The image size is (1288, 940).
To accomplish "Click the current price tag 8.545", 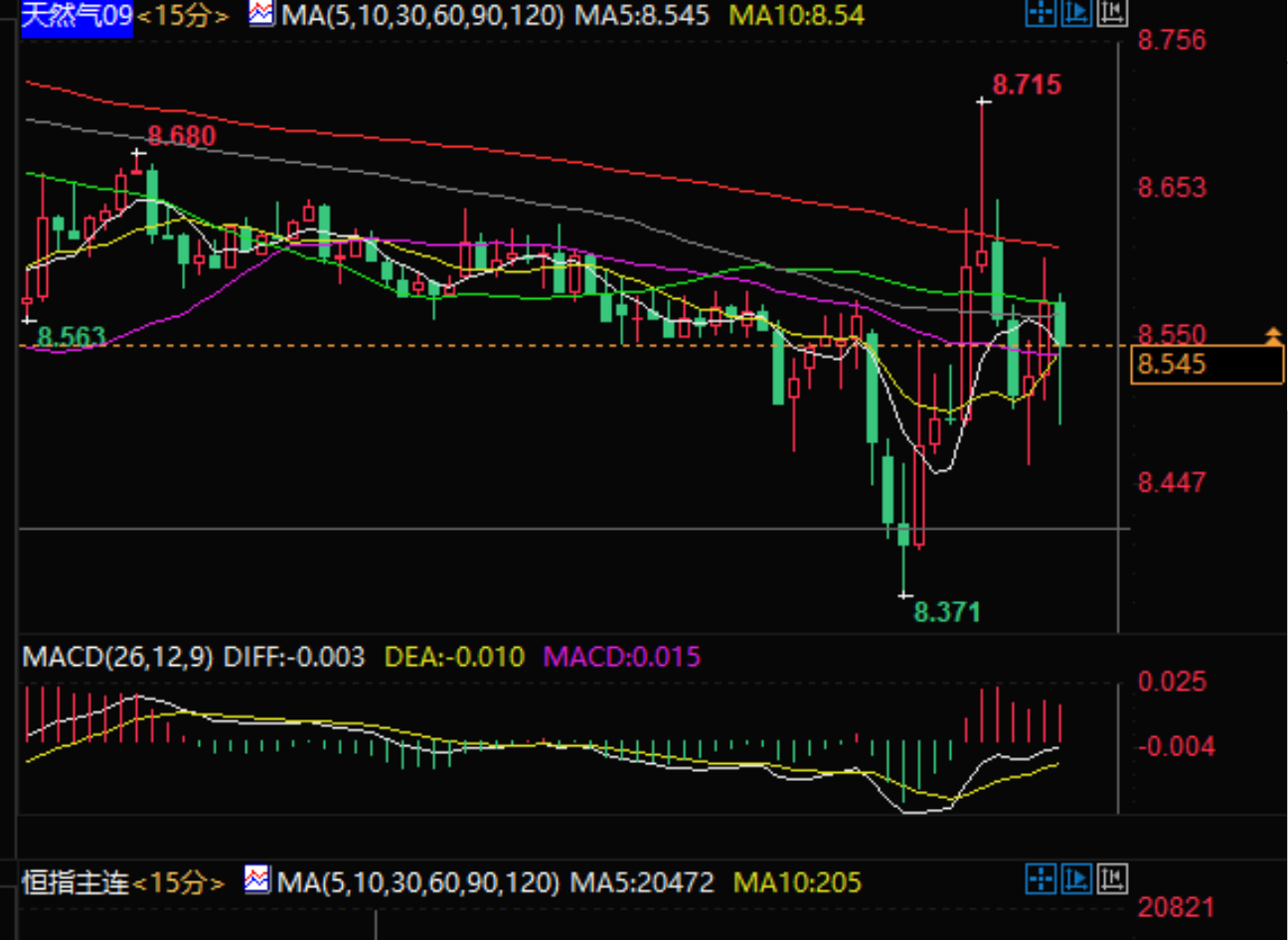I will 1207,364.
